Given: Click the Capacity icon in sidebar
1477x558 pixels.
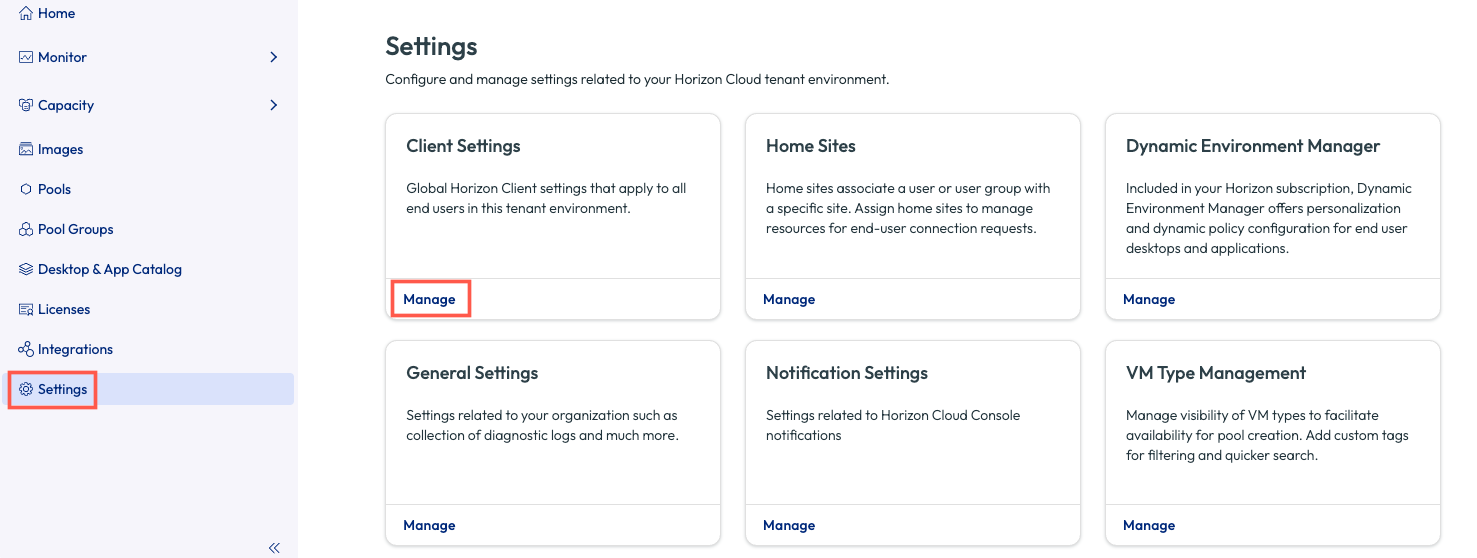Looking at the screenshot, I should (x=26, y=106).
